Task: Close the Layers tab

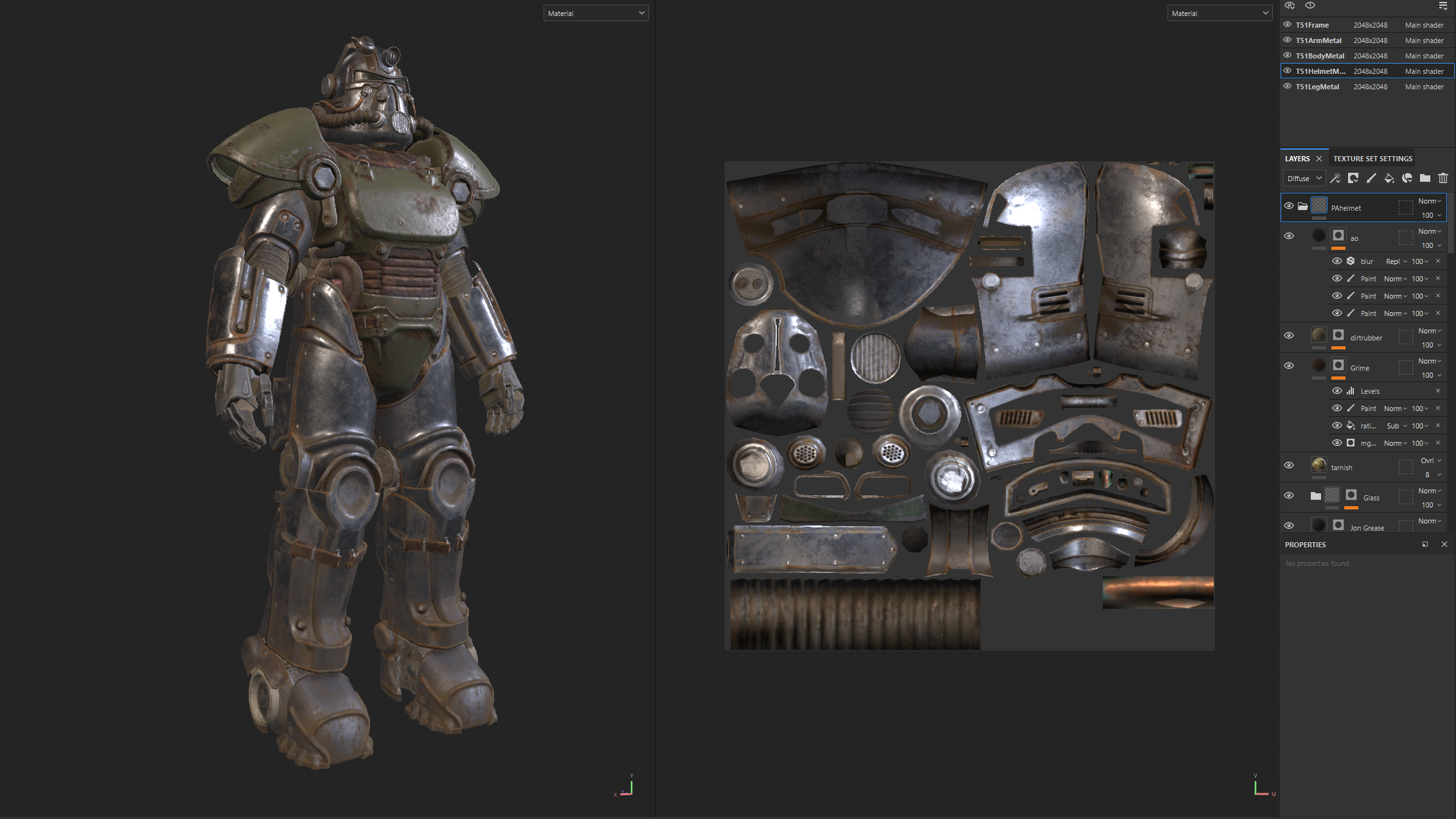Action: pyautogui.click(x=1319, y=159)
